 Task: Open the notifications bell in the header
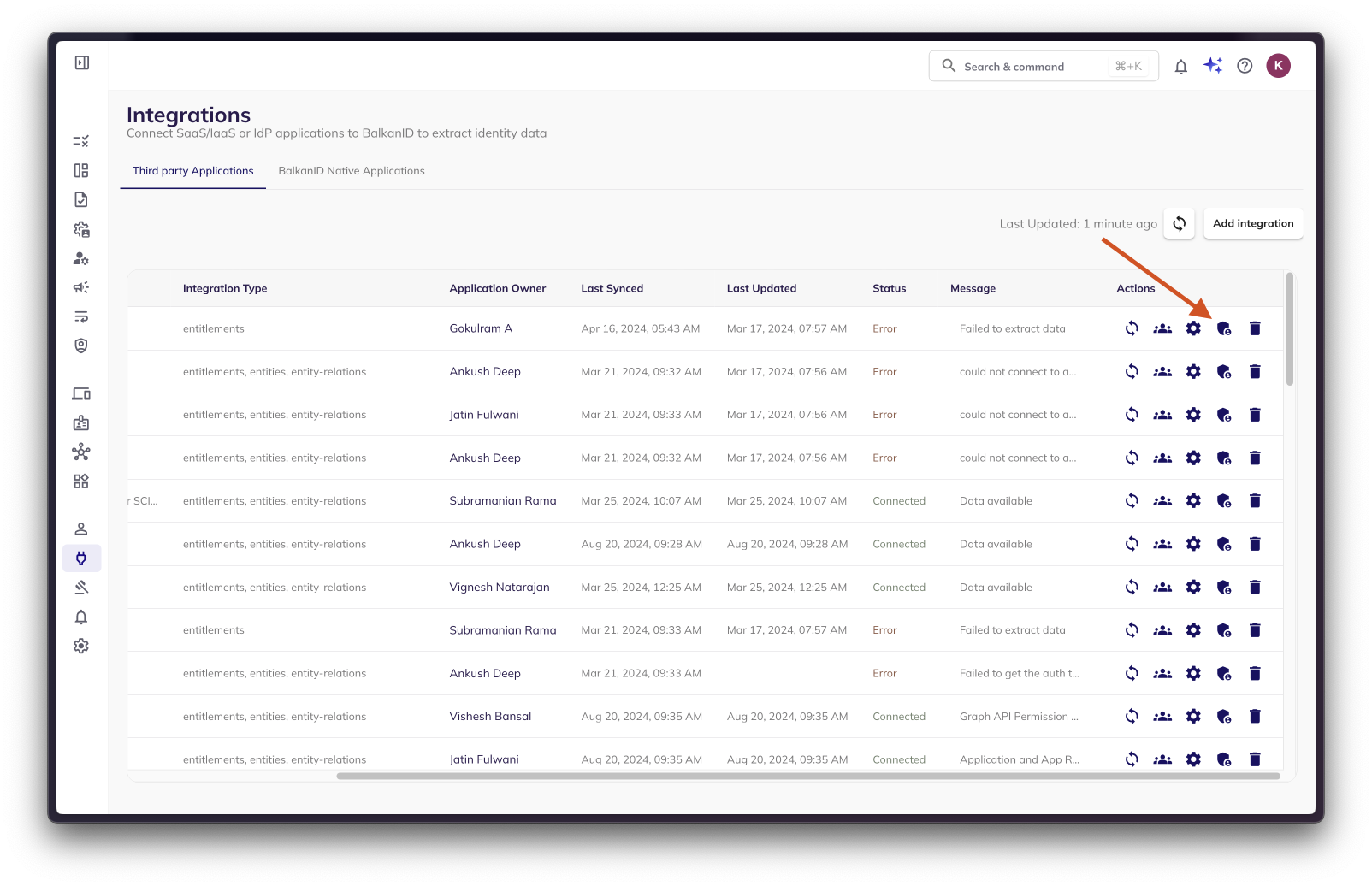(1180, 67)
